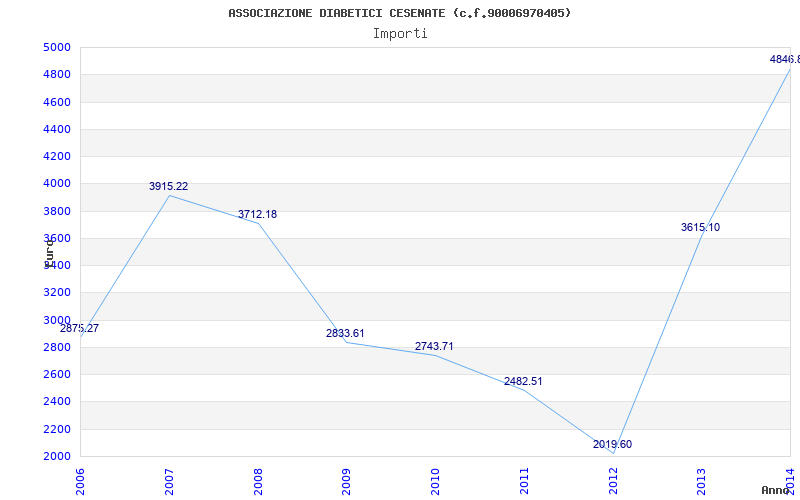
Task: Click the 2009 x-axis year label
Action: tap(347, 483)
